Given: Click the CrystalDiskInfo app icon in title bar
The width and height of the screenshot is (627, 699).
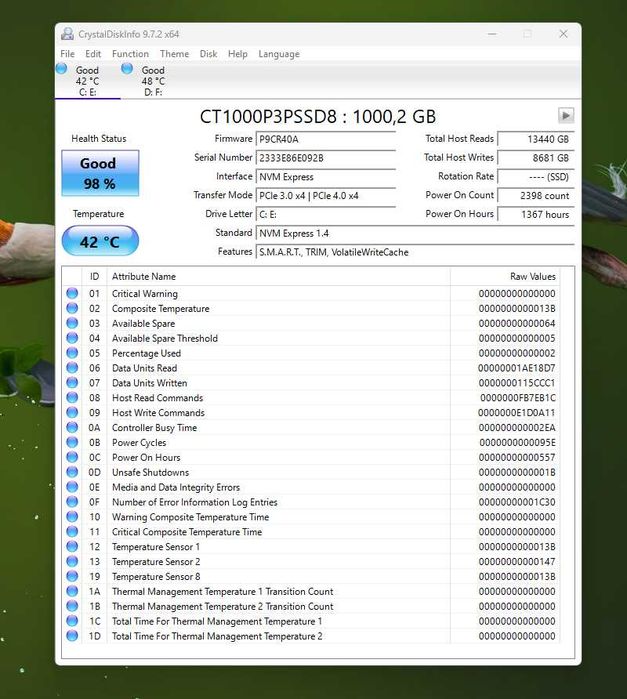Looking at the screenshot, I should tap(67, 34).
